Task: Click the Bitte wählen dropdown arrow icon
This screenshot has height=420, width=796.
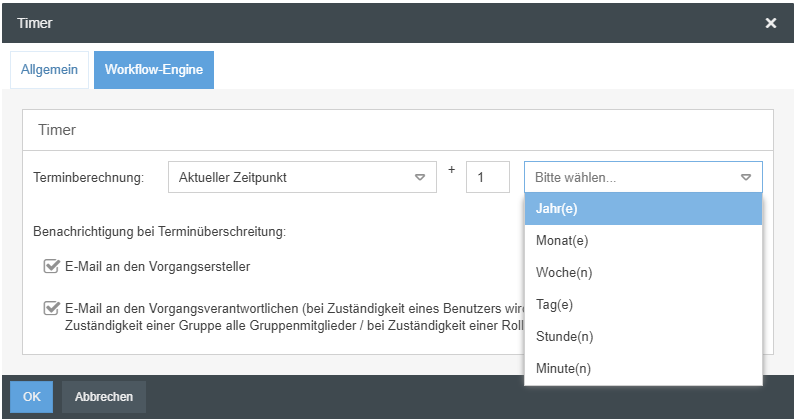Action: (x=746, y=178)
